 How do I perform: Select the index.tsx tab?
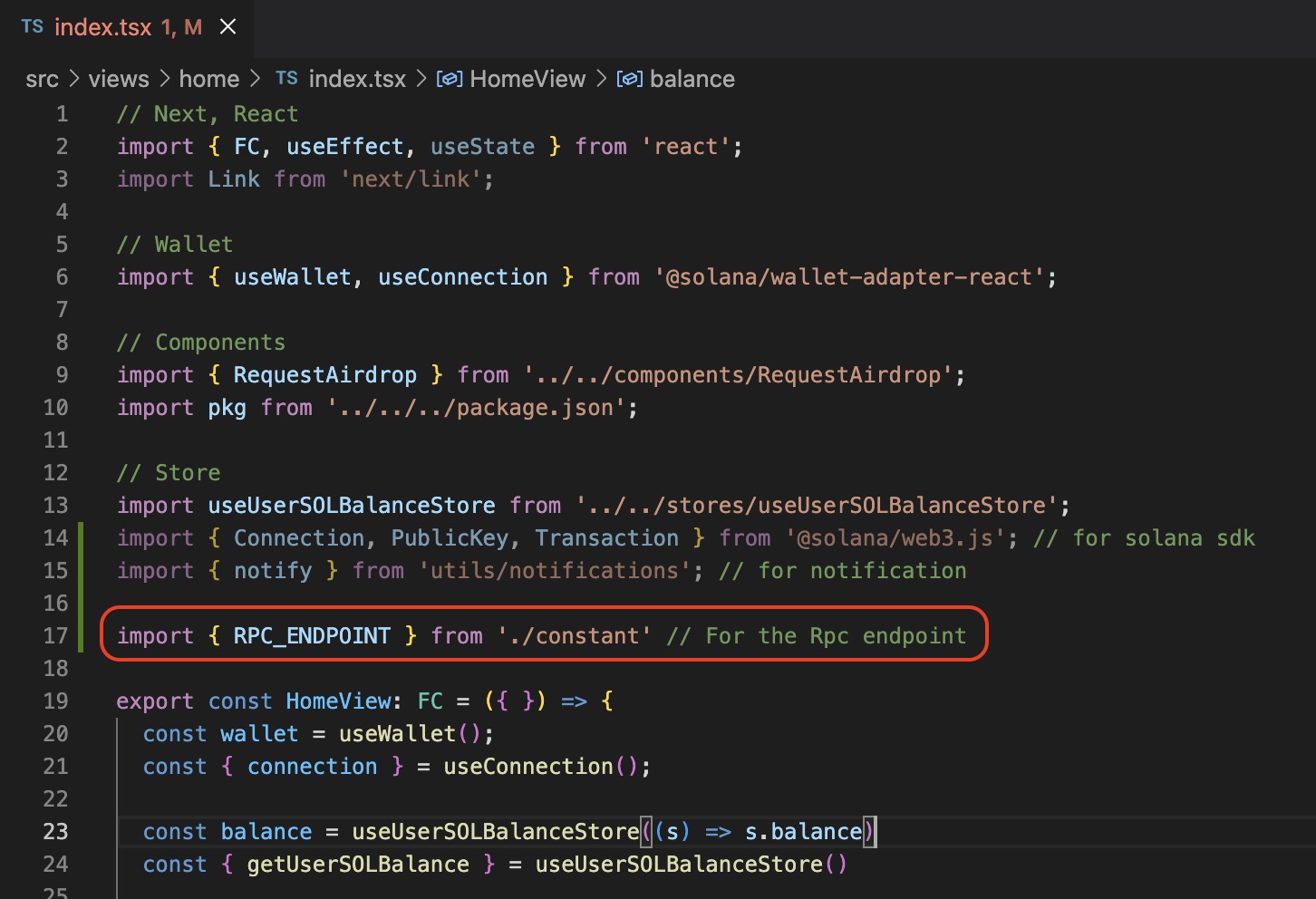102,27
